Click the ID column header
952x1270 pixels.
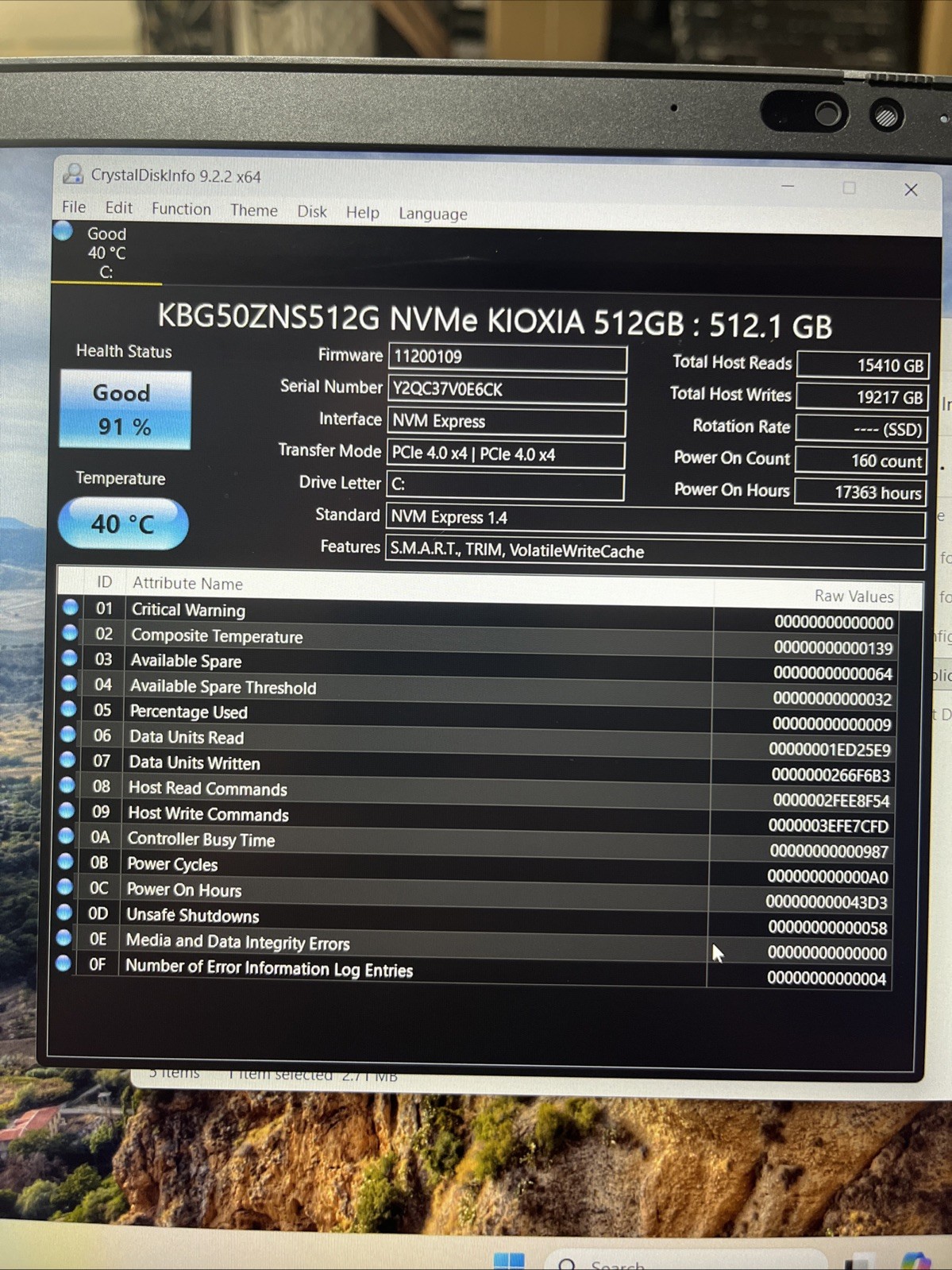[x=104, y=581]
